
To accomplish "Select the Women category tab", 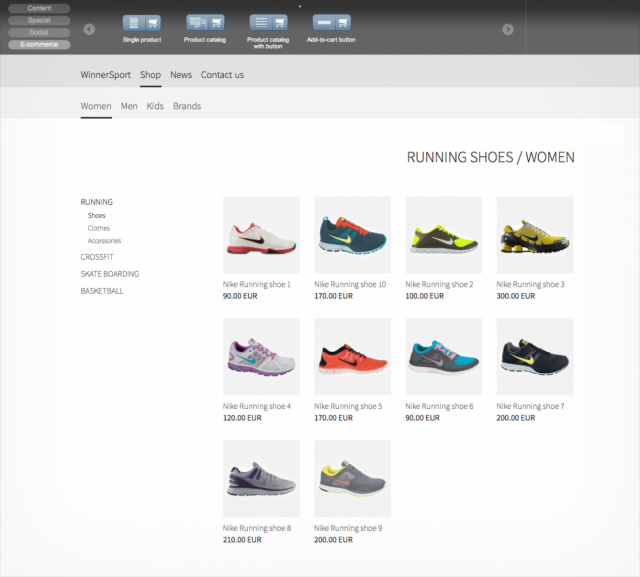I will click(x=96, y=106).
